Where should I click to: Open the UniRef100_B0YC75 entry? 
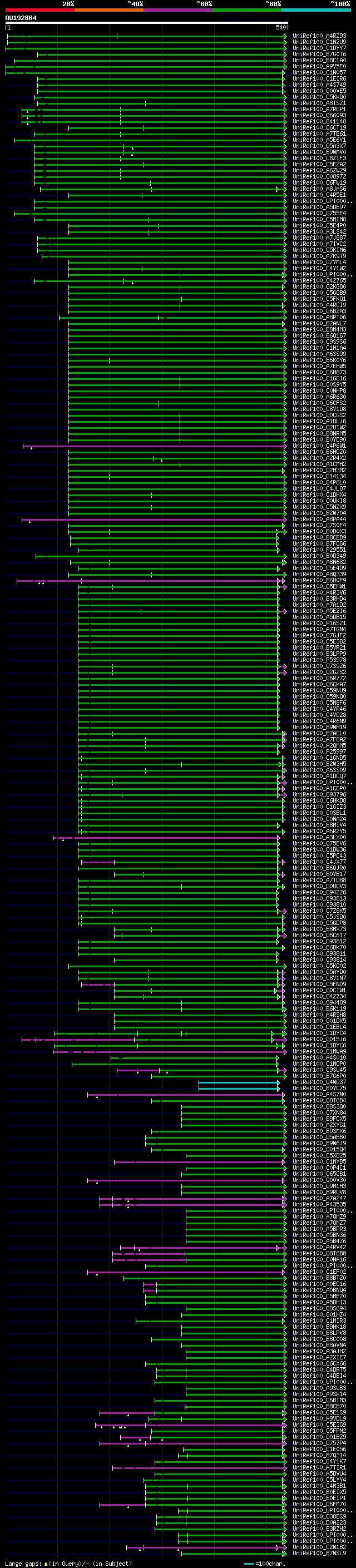(x=319, y=1089)
